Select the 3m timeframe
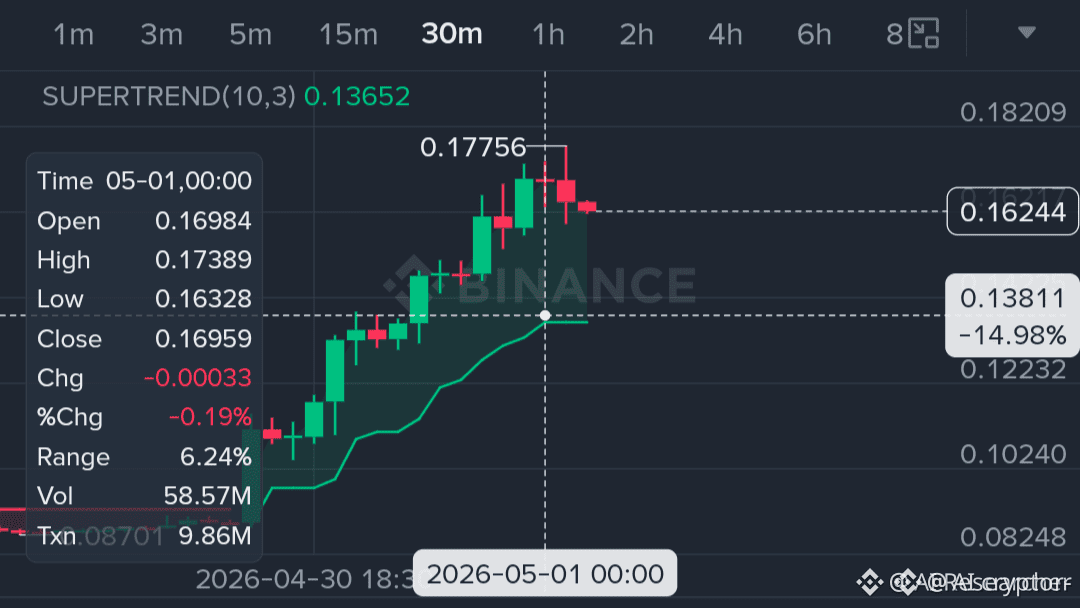Screen dimensions: 1080x608 161,34
